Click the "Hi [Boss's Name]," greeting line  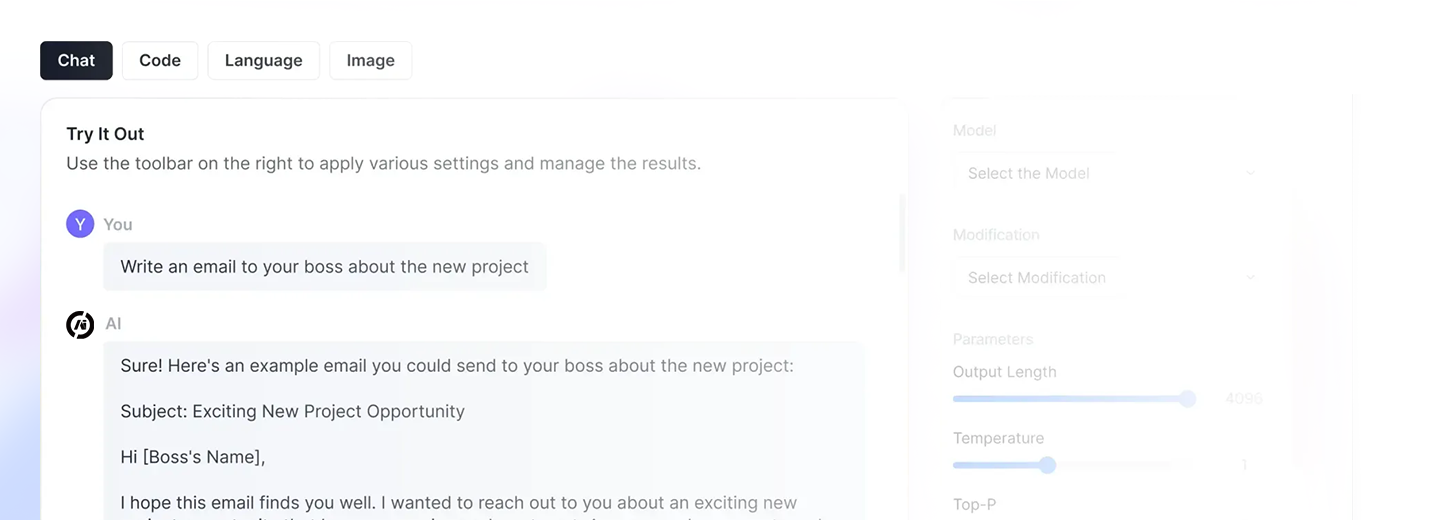coord(192,457)
